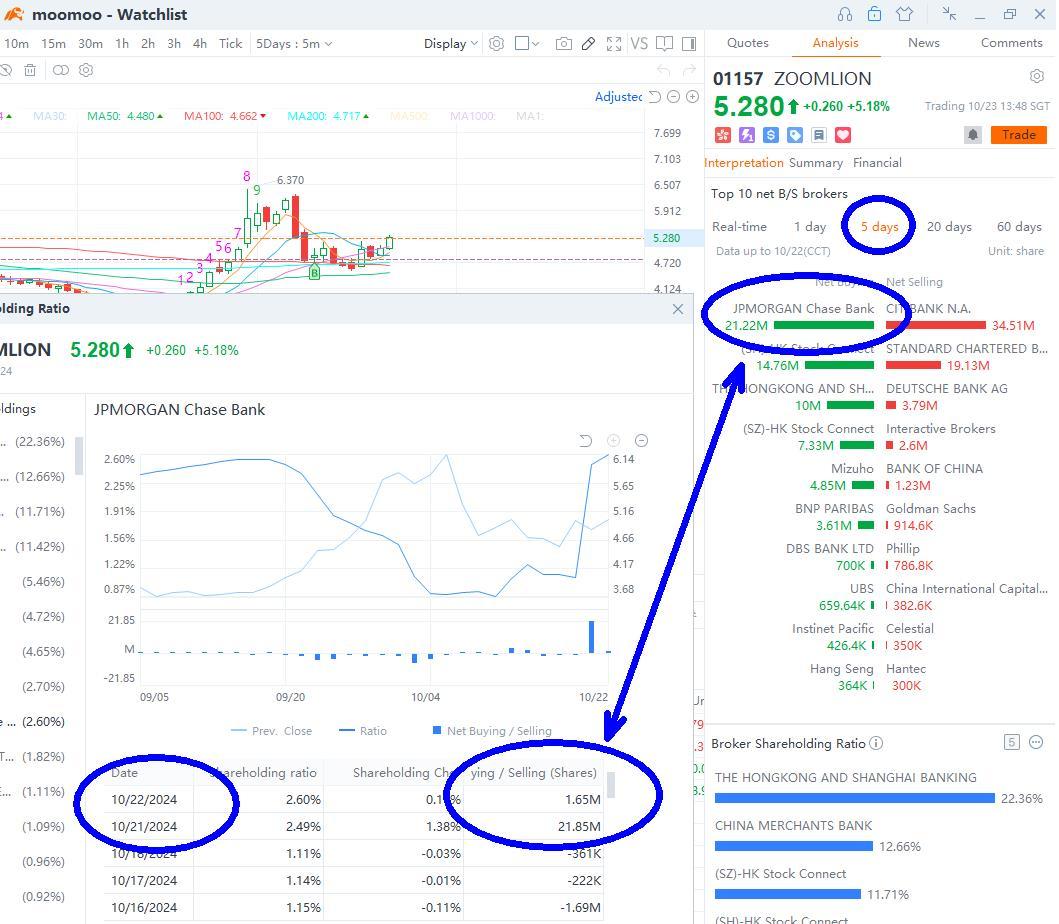The height and width of the screenshot is (924, 1059).
Task: Click the compact mode arrows icon
Action: (x=949, y=14)
